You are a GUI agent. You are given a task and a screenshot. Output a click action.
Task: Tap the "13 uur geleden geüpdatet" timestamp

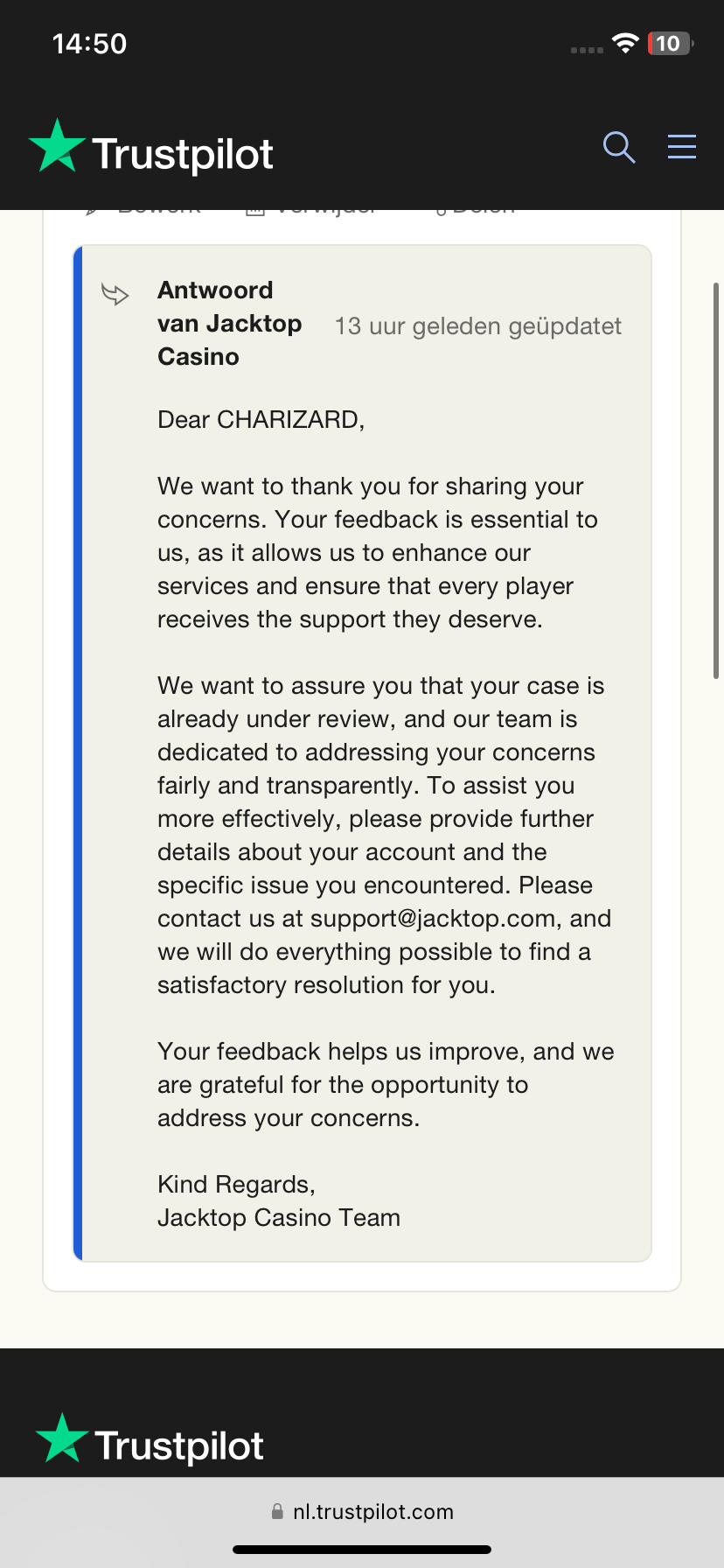tap(477, 326)
